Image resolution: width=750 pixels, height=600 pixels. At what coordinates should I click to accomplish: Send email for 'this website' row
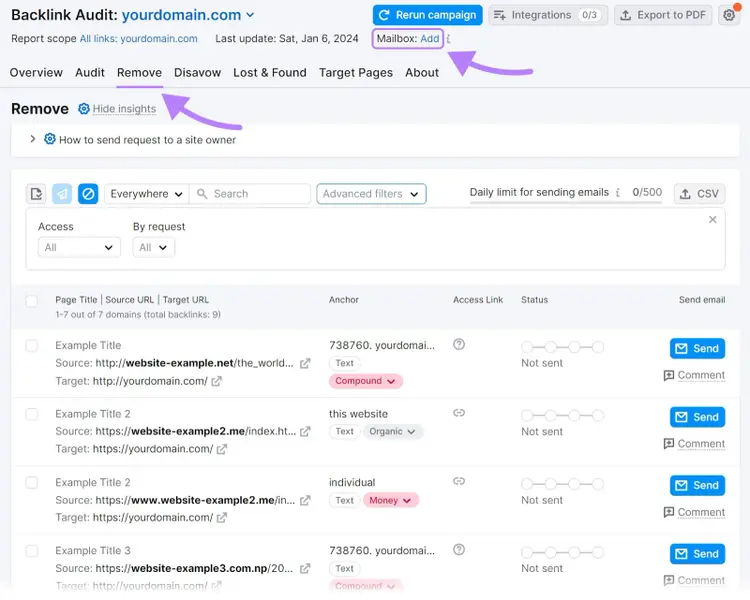click(697, 417)
